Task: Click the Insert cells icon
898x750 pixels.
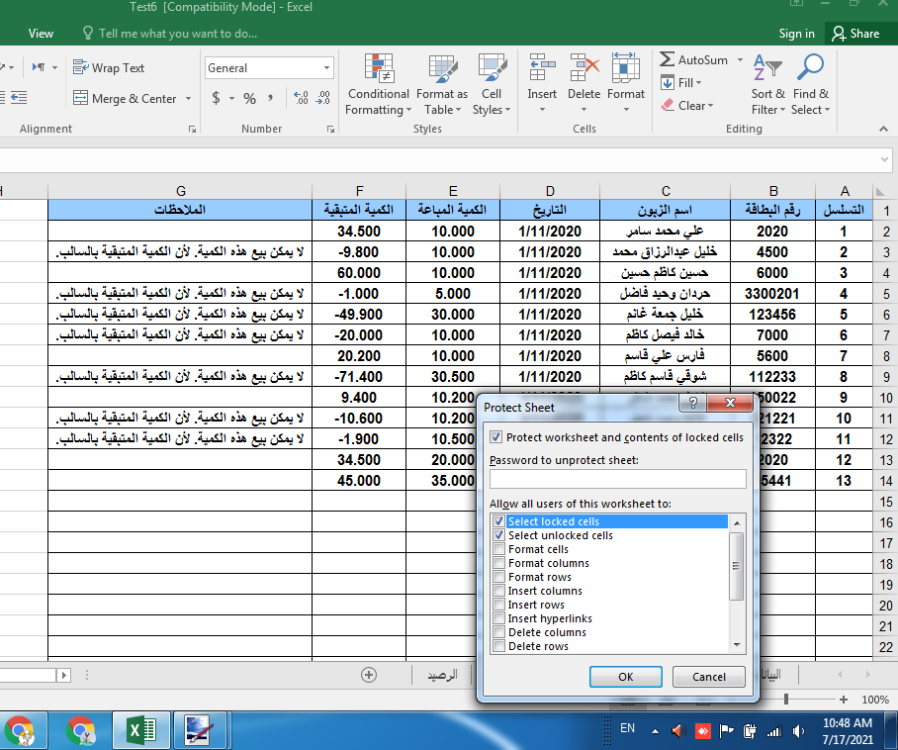Action: (x=542, y=68)
